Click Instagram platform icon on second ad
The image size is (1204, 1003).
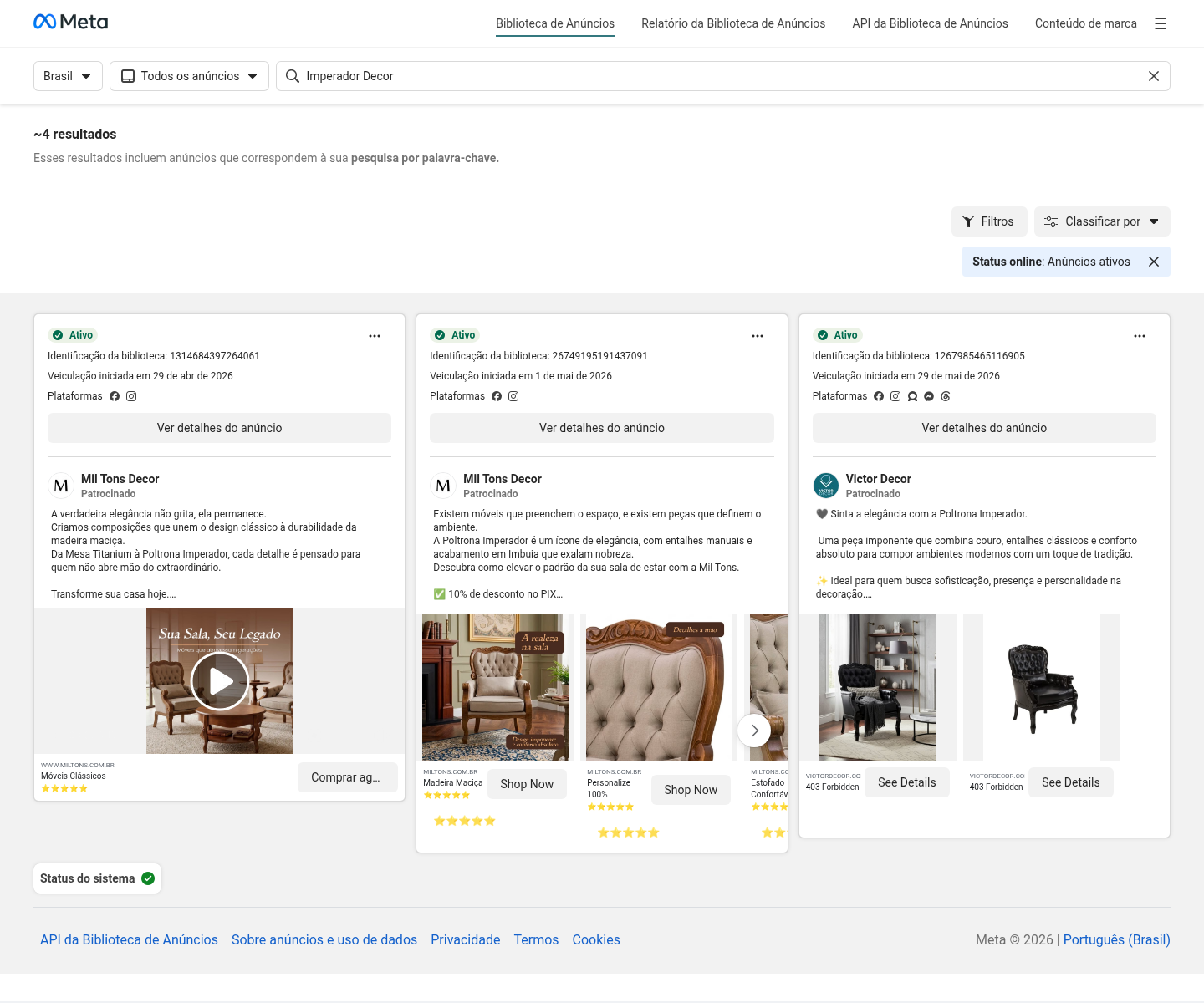[x=513, y=396]
